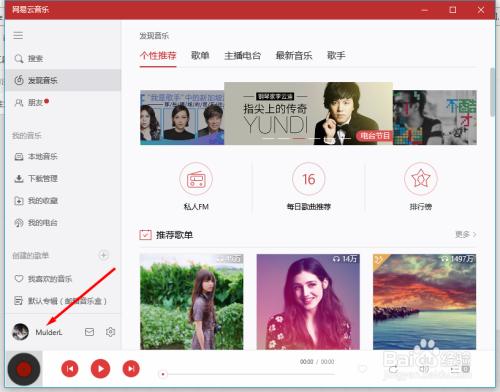Viewport: 500px width, 392px height.
Task: Click the 私人FM label
Action: coord(196,207)
